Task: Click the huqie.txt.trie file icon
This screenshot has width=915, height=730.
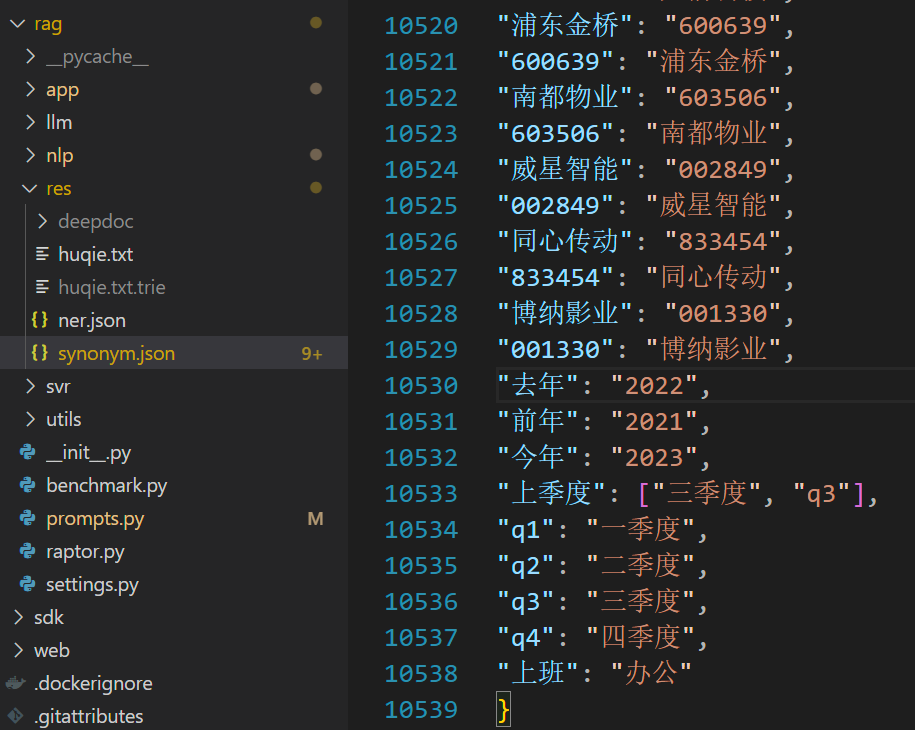Action: coord(42,287)
